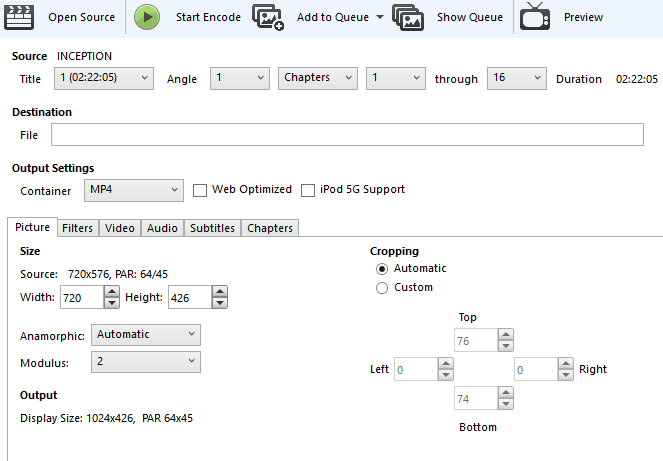This screenshot has height=461, width=663.
Task: Click the Add to Queue icon
Action: point(267,17)
